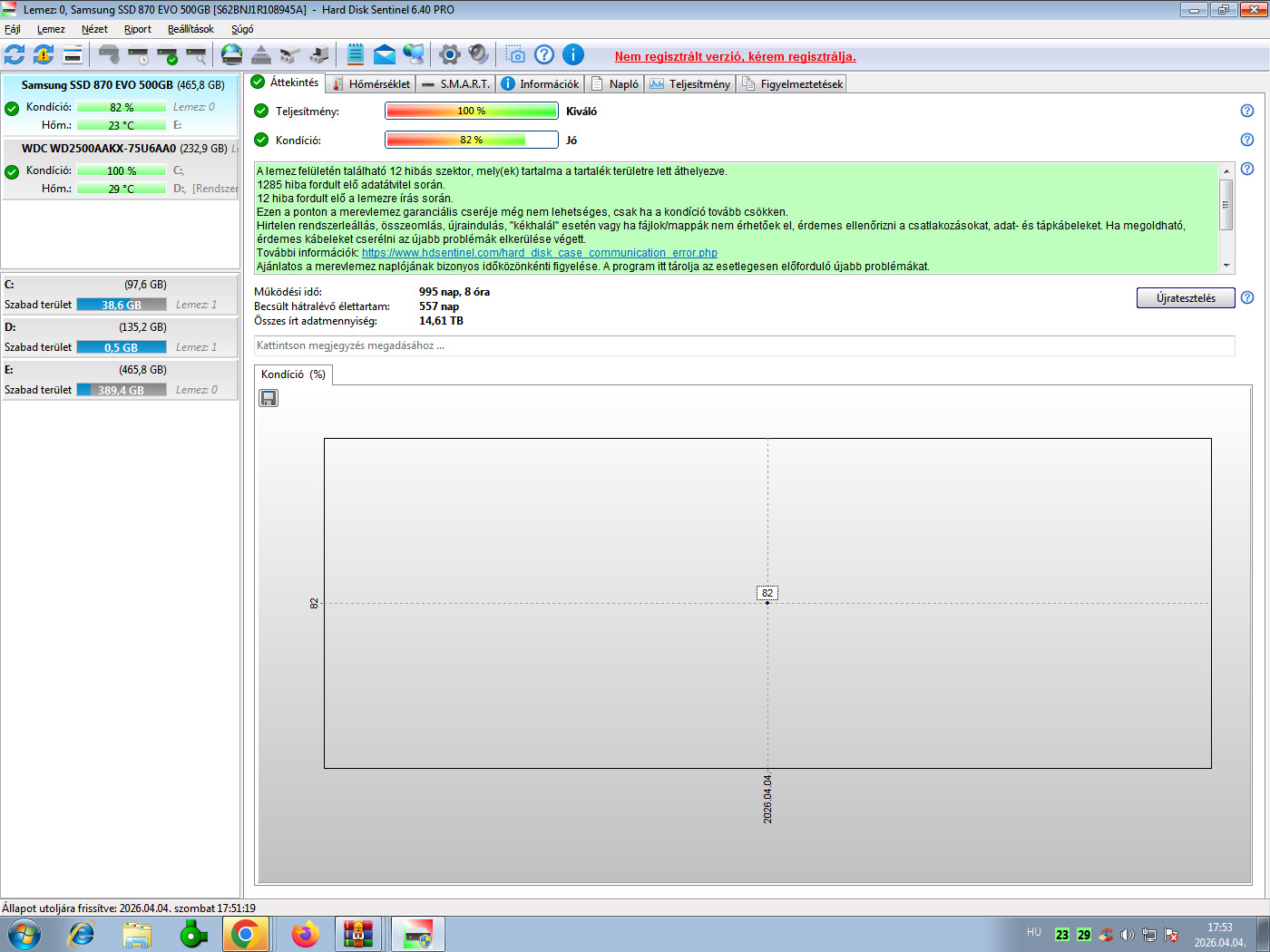Click the help icon beside Teljesítmény bar

pyautogui.click(x=1247, y=111)
